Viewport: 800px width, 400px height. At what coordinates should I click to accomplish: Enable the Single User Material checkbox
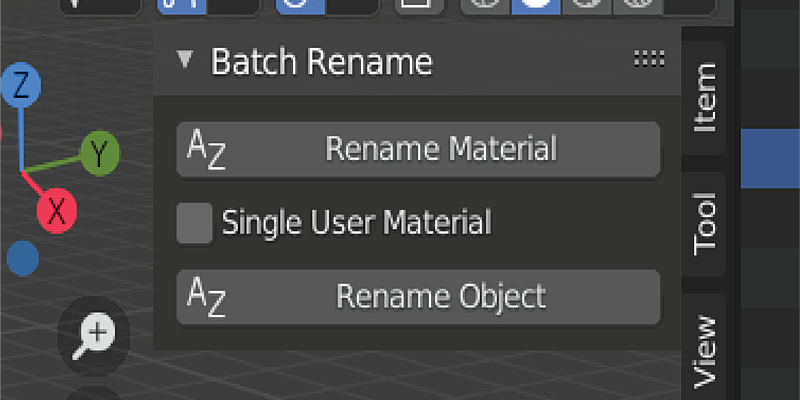pyautogui.click(x=194, y=223)
